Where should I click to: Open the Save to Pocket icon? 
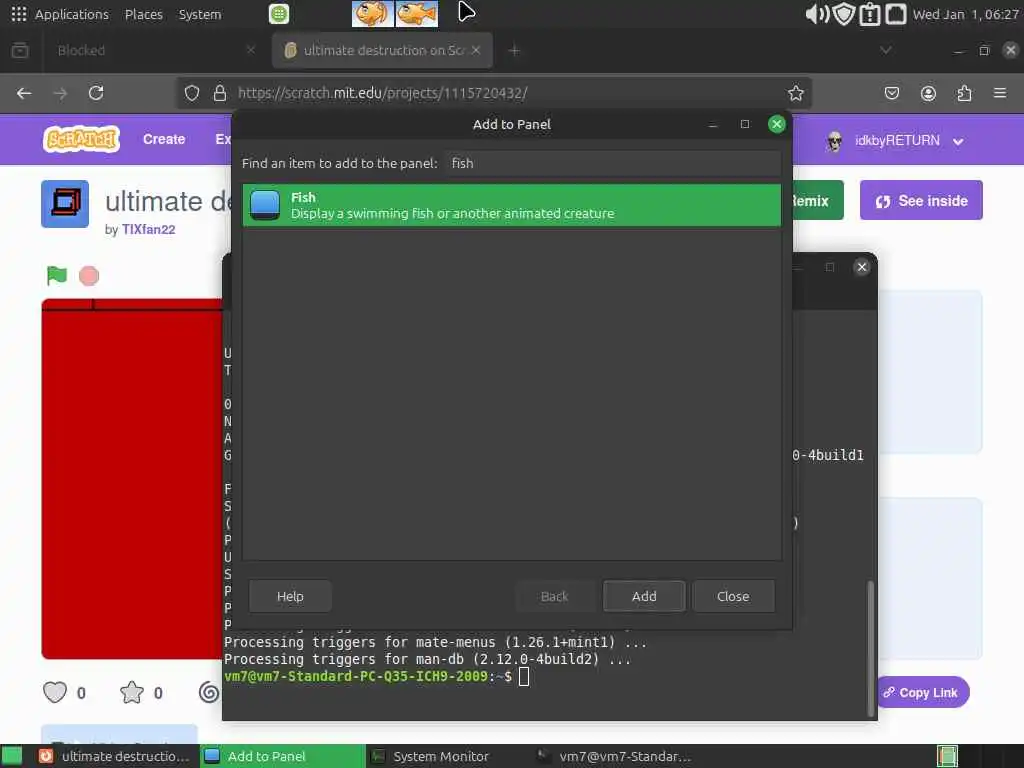[x=891, y=93]
